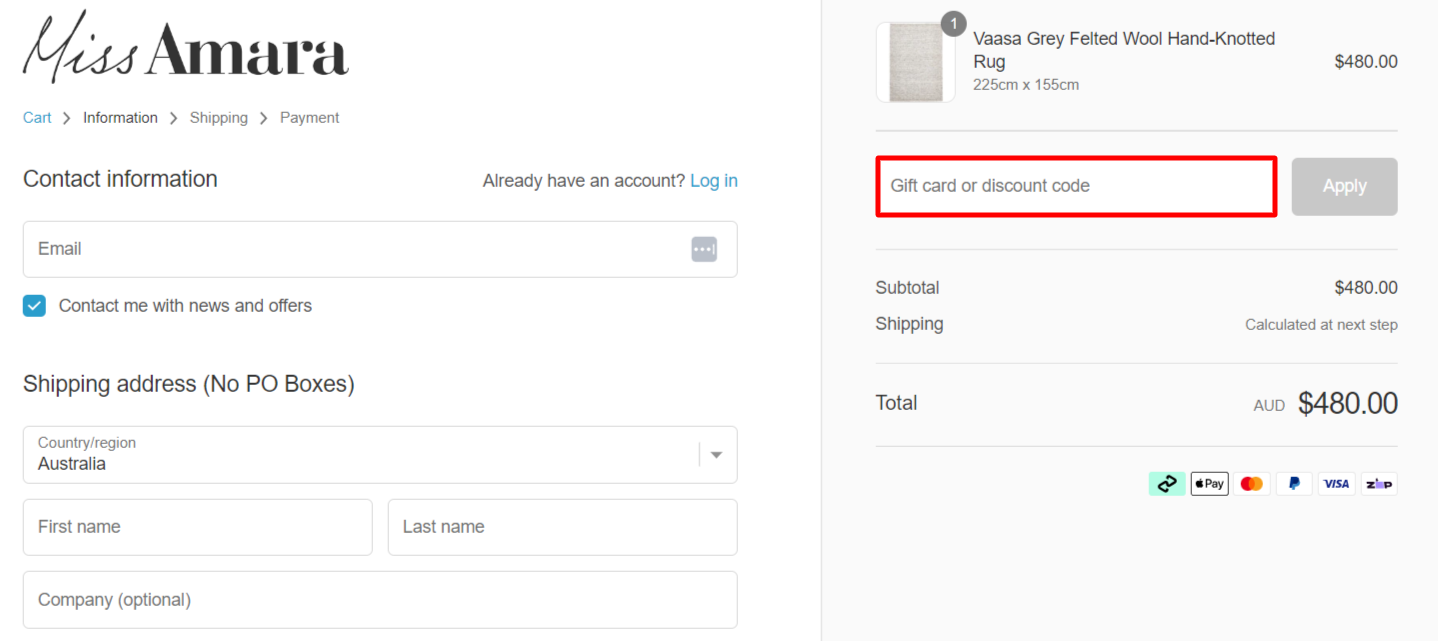Select the Apple Pay payment icon
The height and width of the screenshot is (641, 1438).
tap(1209, 483)
